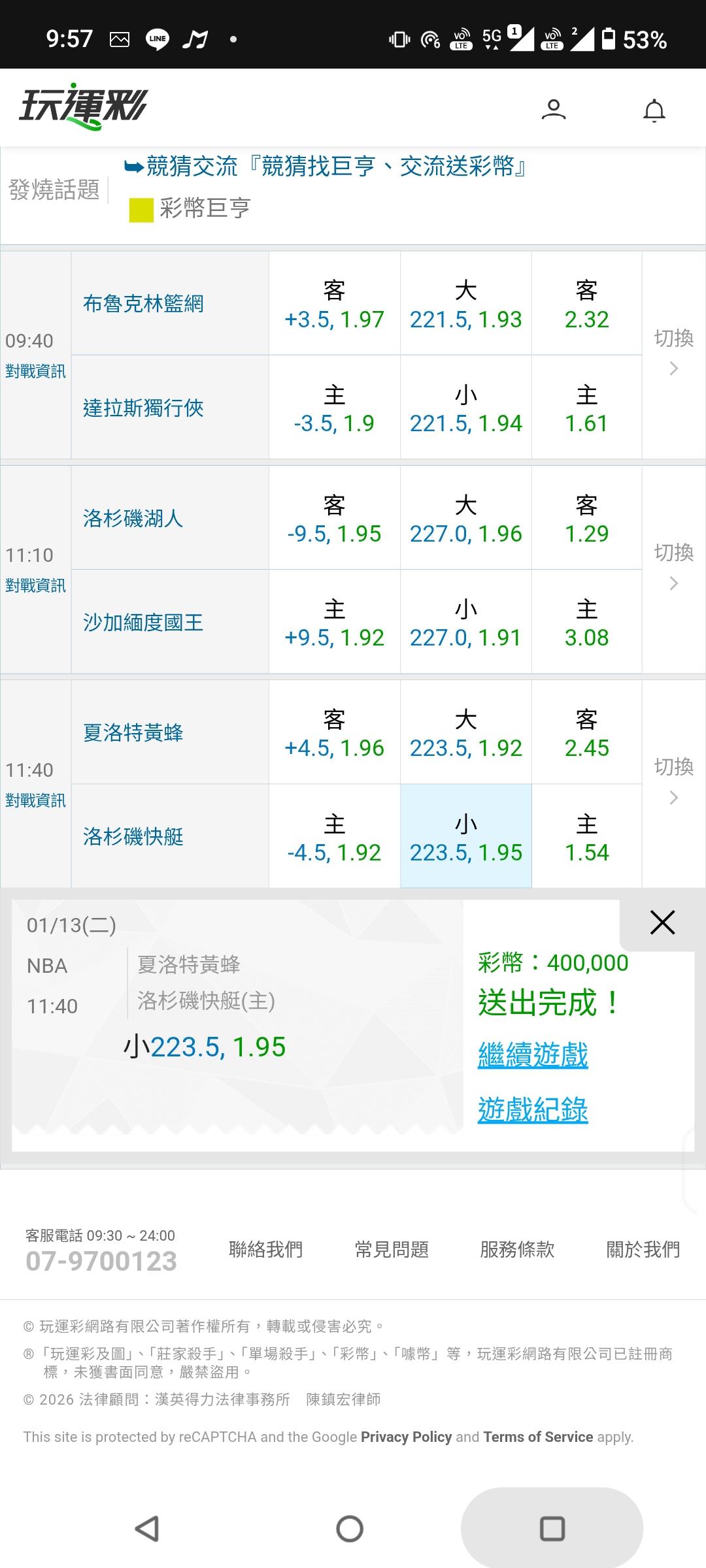This screenshot has width=706, height=1568.
Task: Expand 切換 for the Hornets-Clippers game
Action: (x=673, y=781)
